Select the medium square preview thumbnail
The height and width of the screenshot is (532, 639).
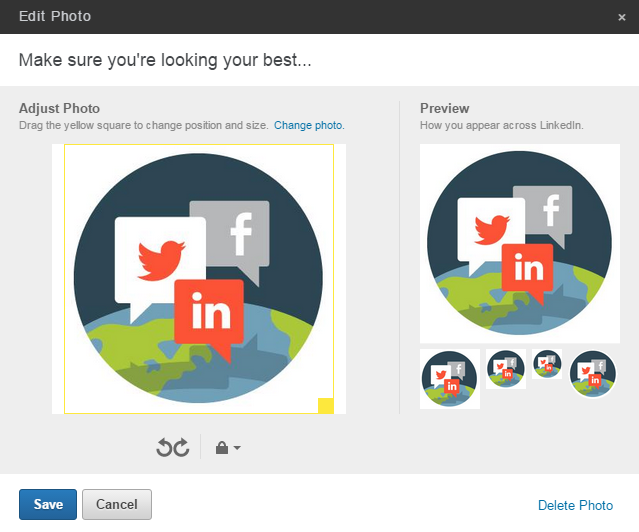(506, 369)
